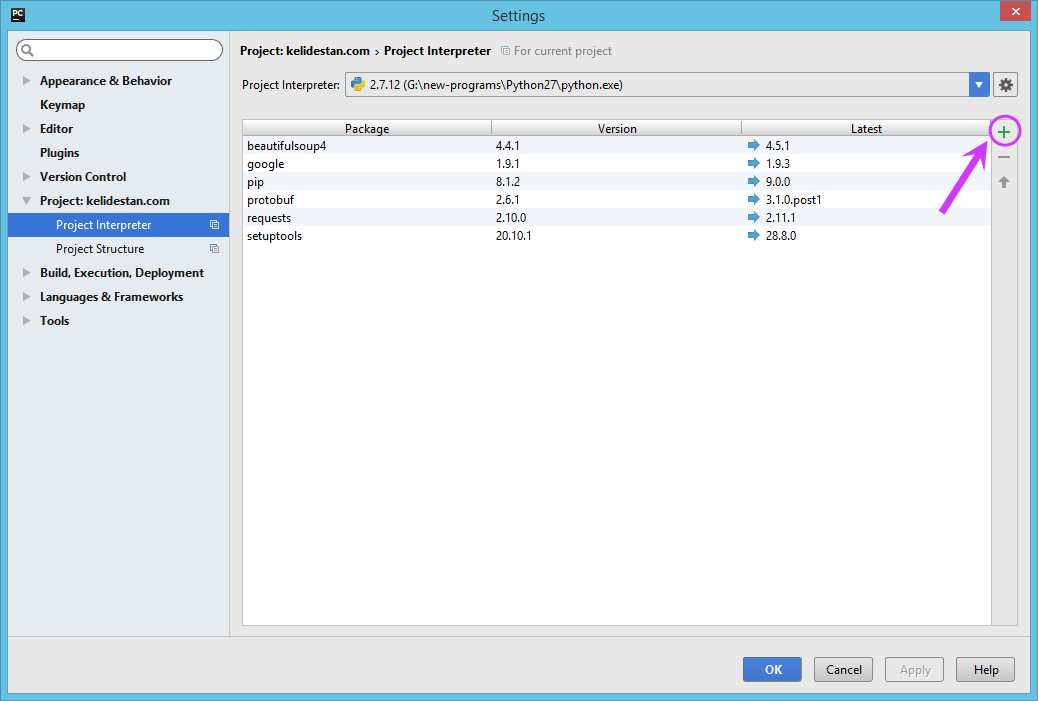Expand Appearance & Behavior arrow
1038x701 pixels.
pos(26,81)
